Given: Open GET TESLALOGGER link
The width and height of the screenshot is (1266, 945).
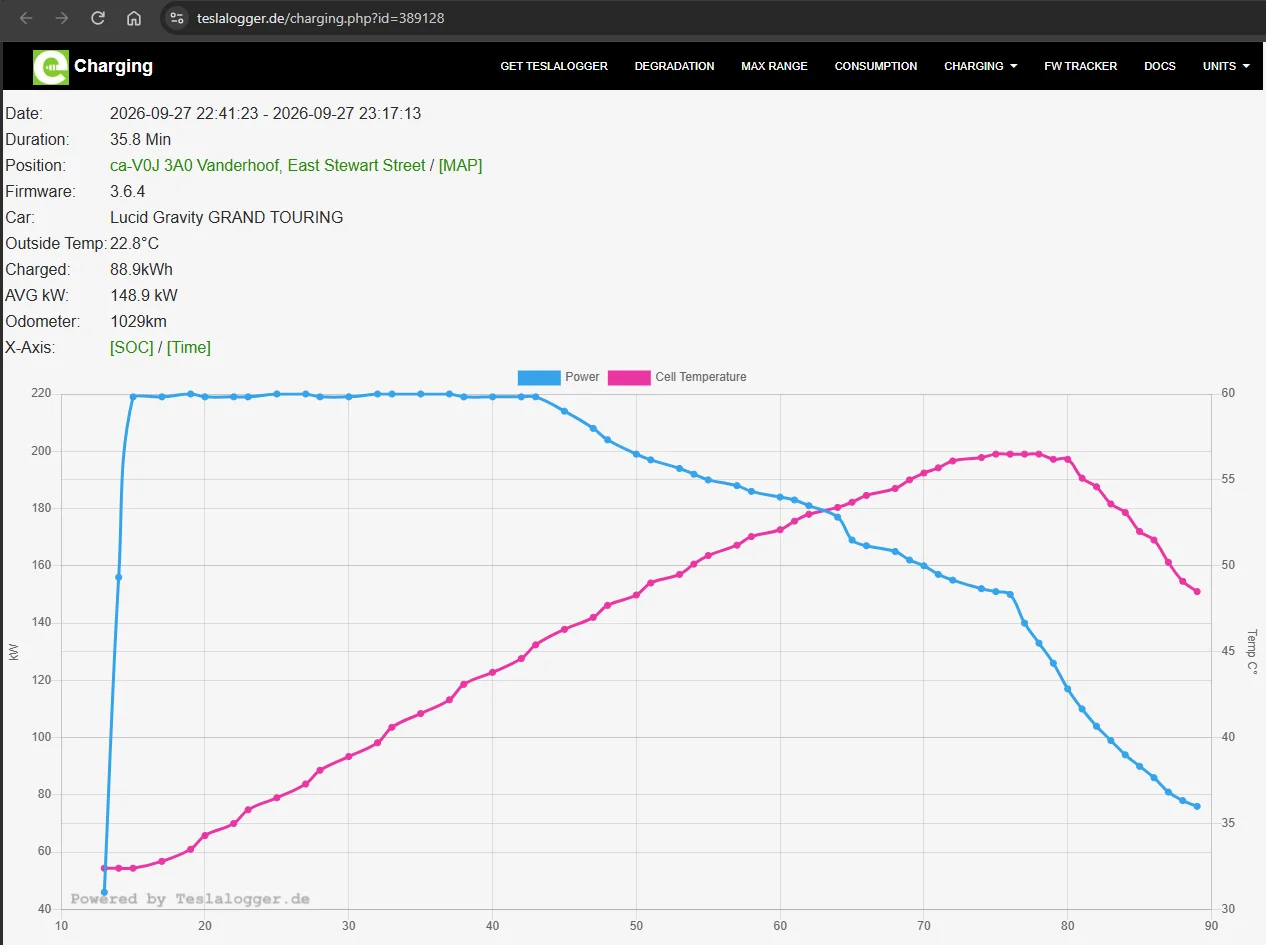Looking at the screenshot, I should [x=554, y=66].
